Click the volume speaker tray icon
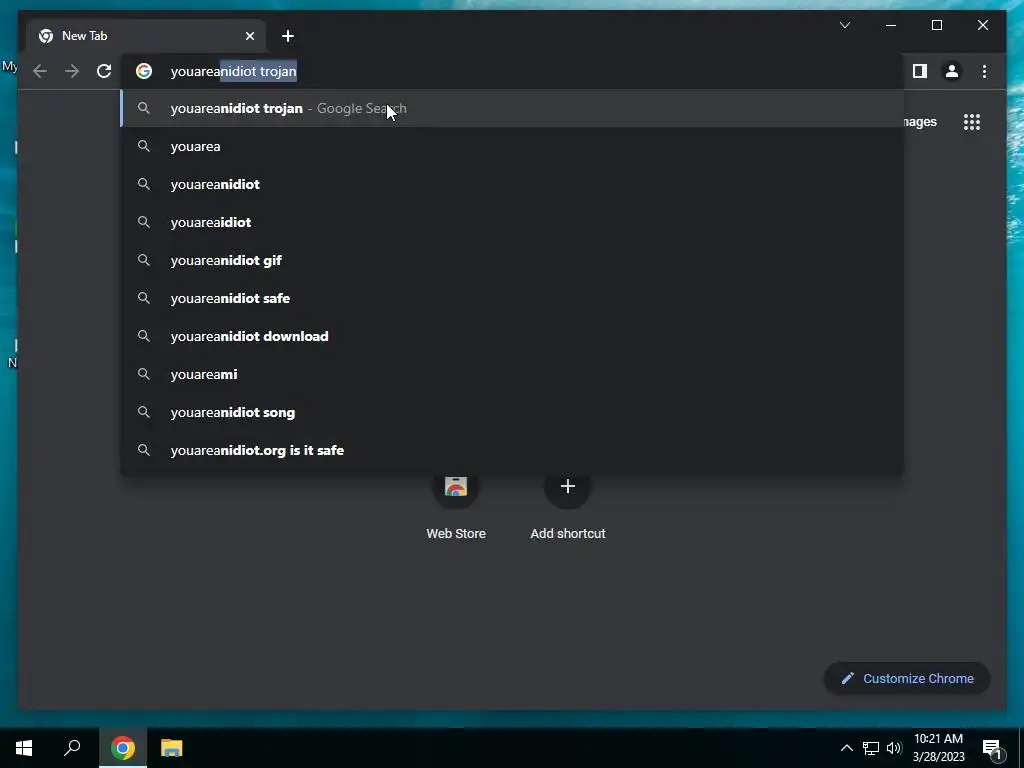 894,748
